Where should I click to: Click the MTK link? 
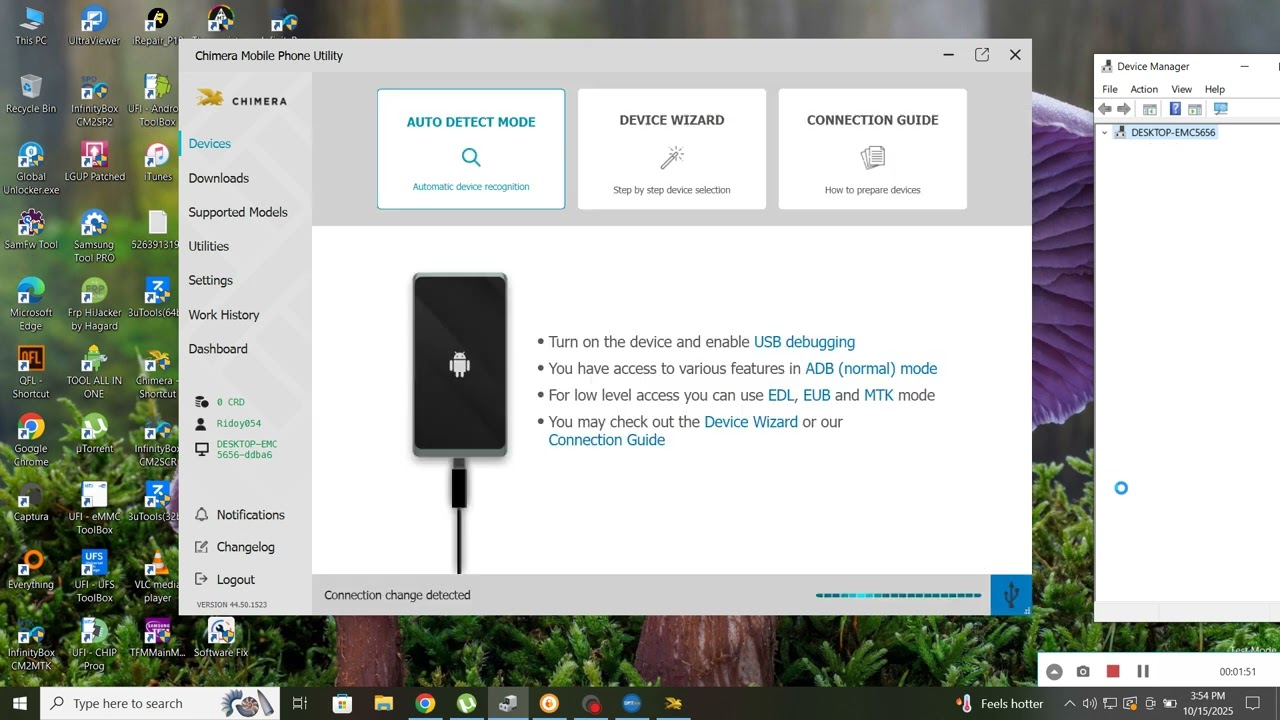[x=879, y=395]
